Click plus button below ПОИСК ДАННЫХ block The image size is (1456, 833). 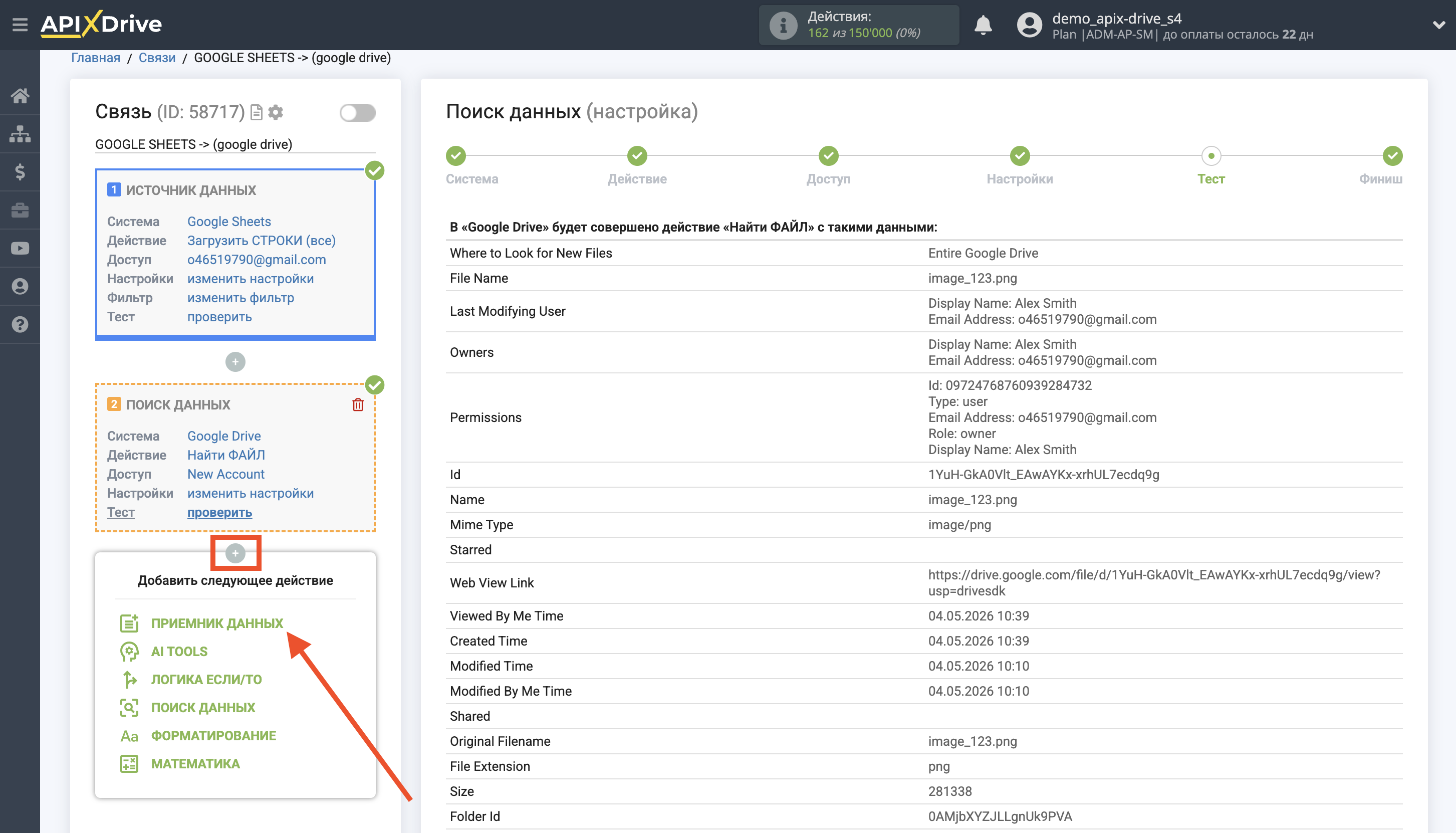[235, 553]
